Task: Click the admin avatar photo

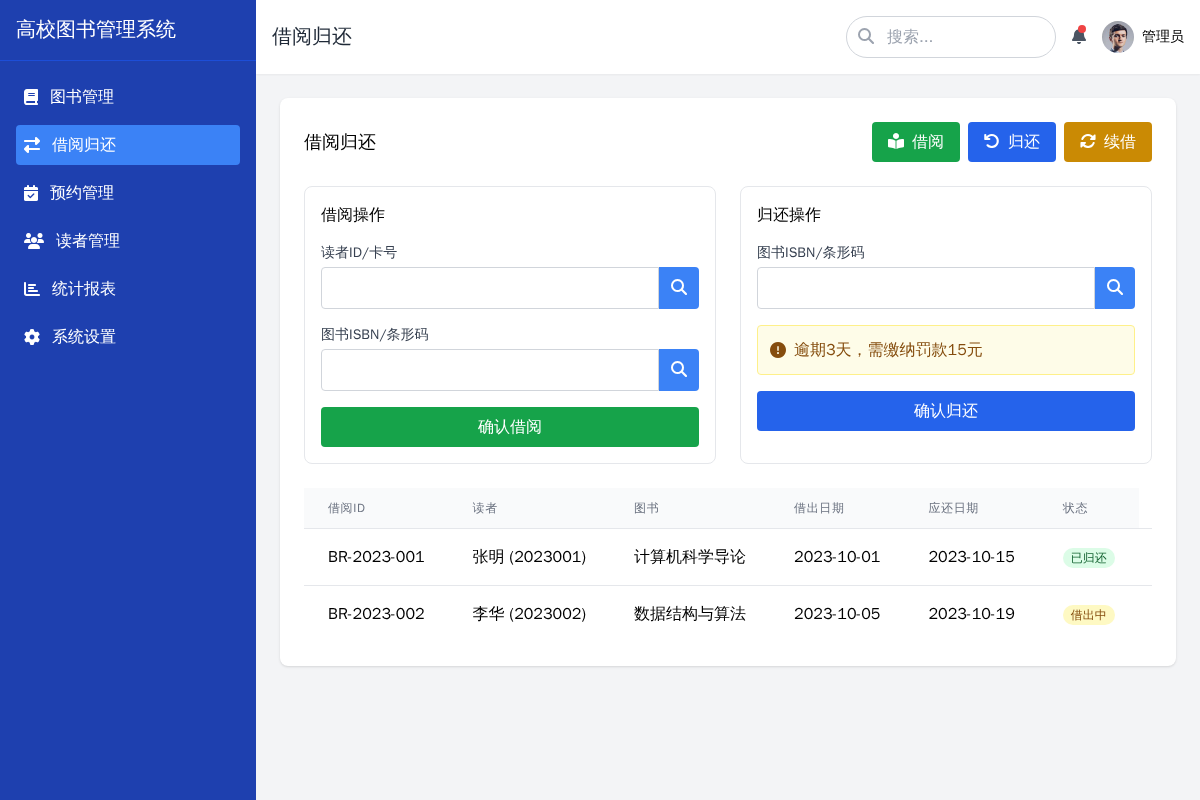Action: point(1117,36)
